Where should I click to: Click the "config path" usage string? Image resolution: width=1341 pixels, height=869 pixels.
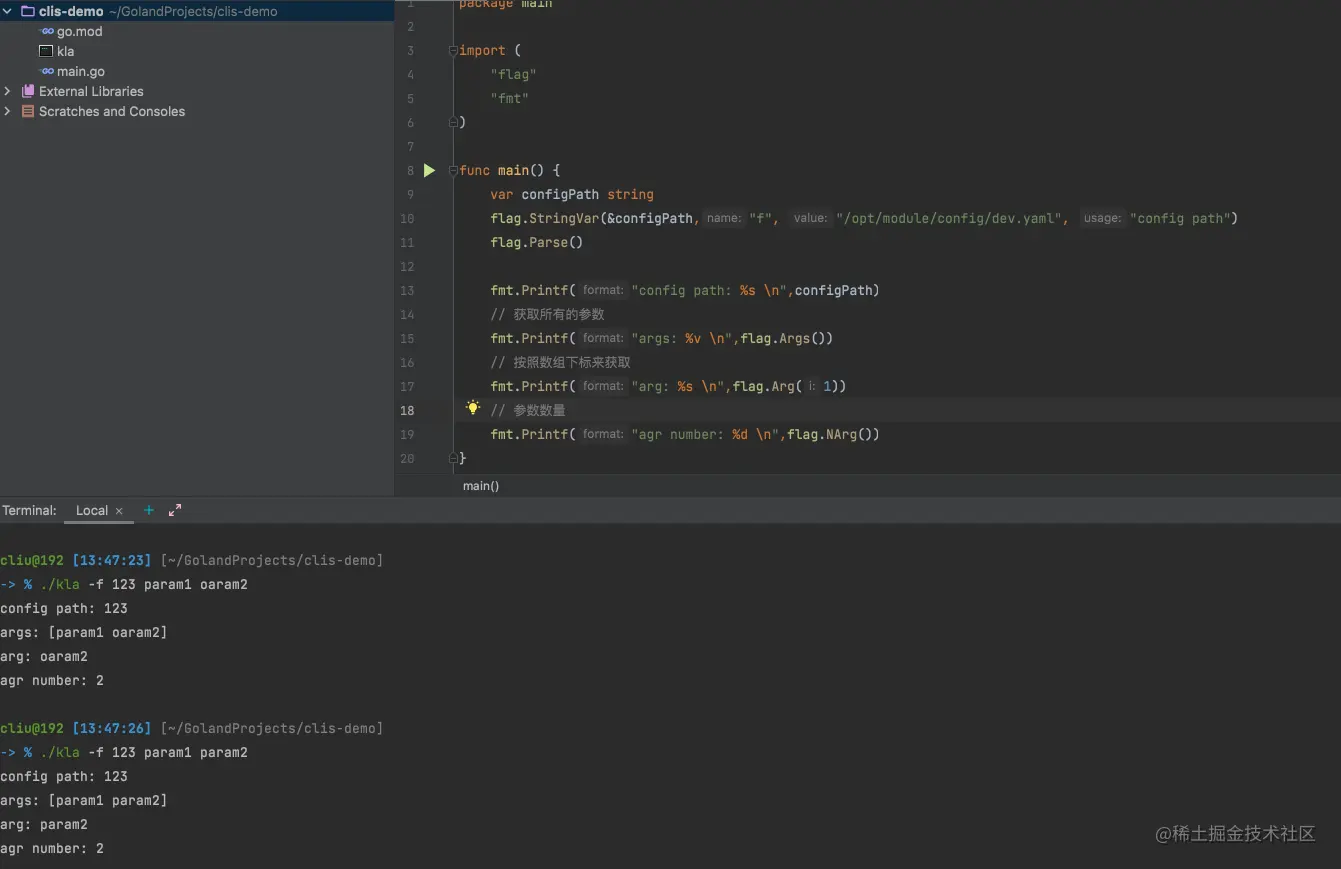tap(1181, 218)
